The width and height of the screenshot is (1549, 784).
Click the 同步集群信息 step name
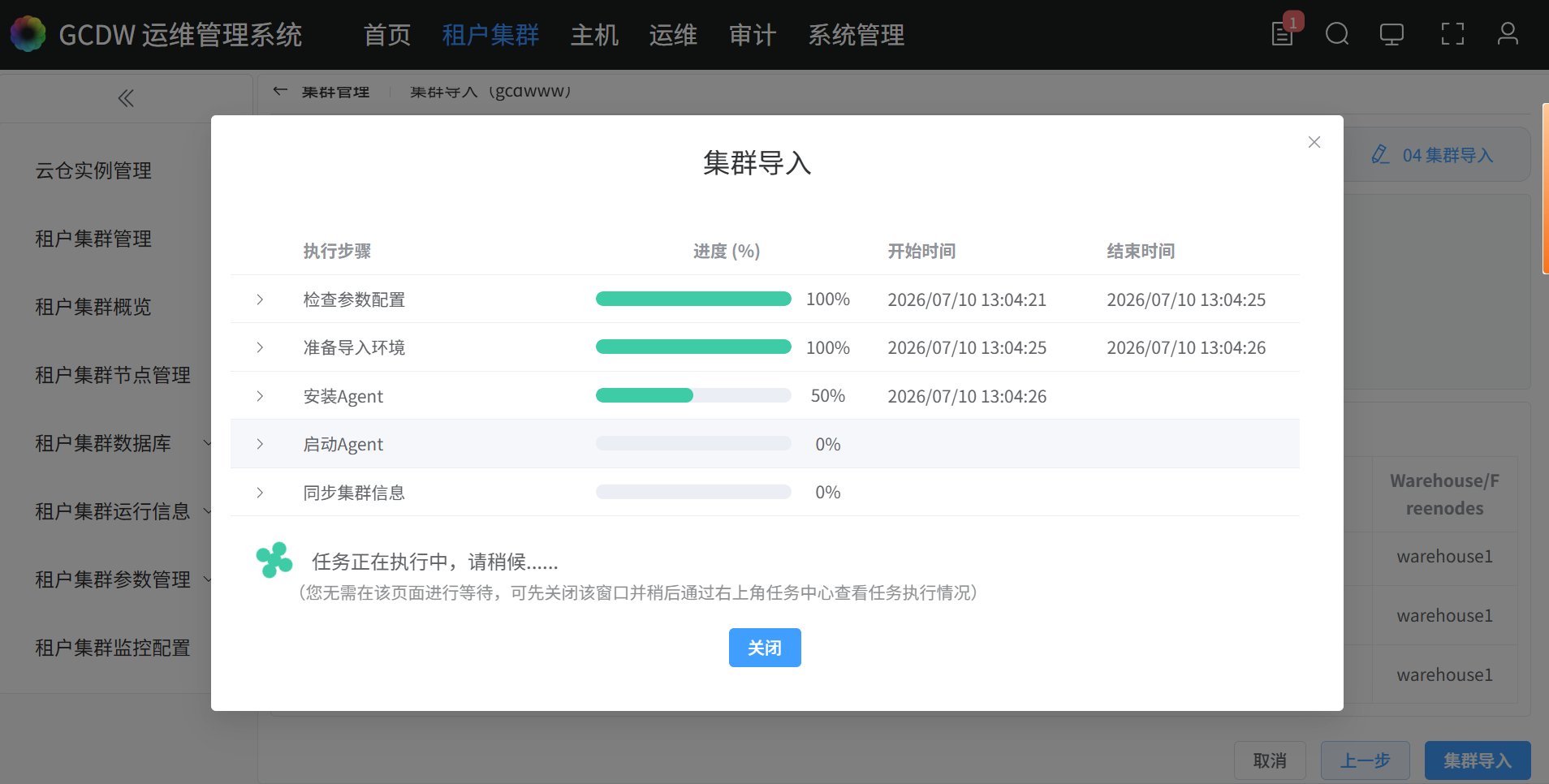click(x=354, y=493)
